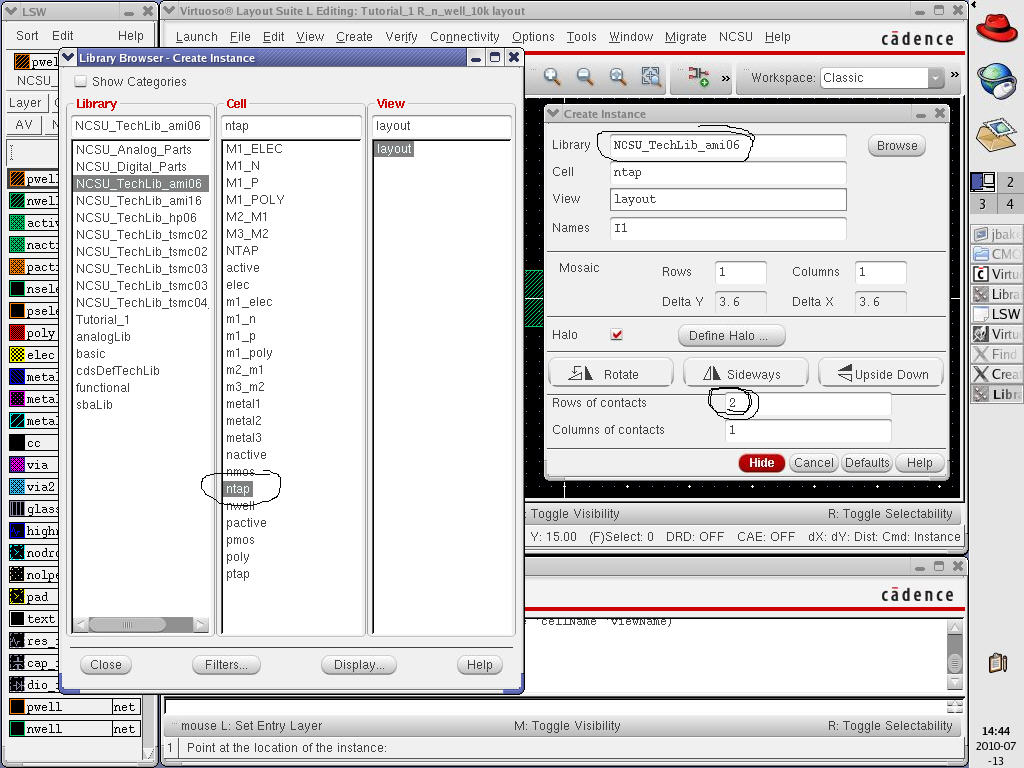Screen dimensions: 1024x768
Task: Open the Verify menu
Action: [401, 37]
